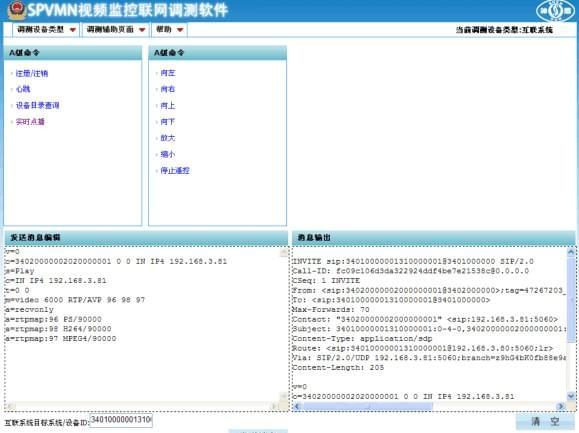This screenshot has width=579, height=433.
Task: Click the 'Content-Length: 205' output line
Action: 338,368
